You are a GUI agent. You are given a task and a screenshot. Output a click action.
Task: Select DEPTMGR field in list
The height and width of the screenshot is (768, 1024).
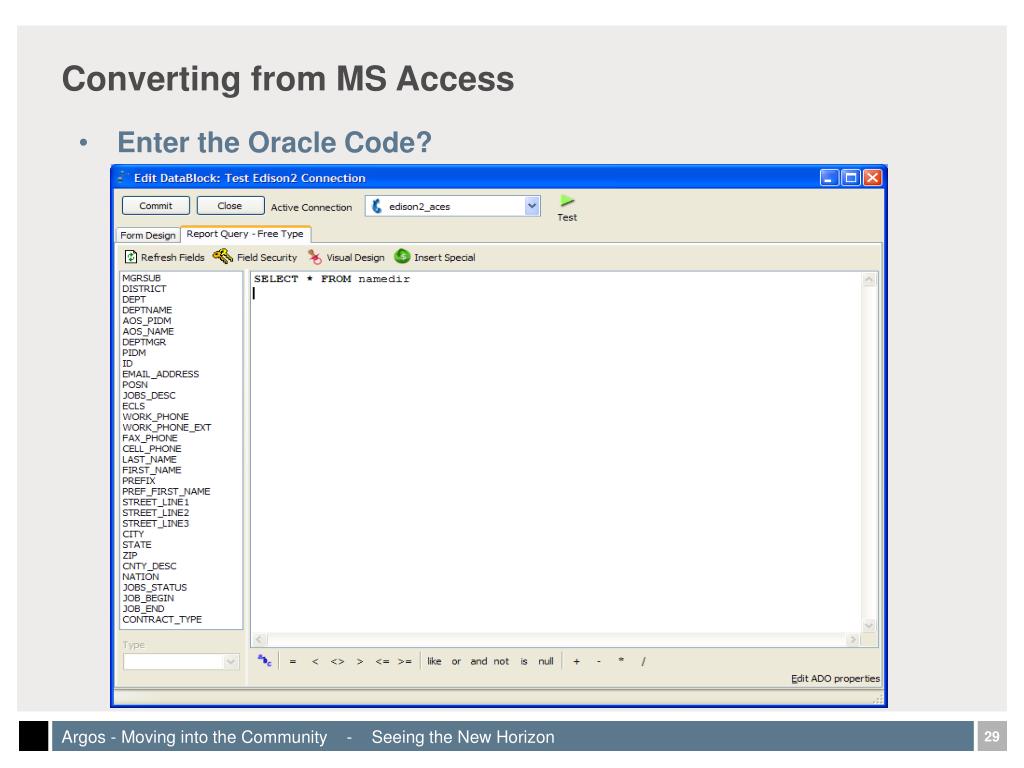coord(144,342)
